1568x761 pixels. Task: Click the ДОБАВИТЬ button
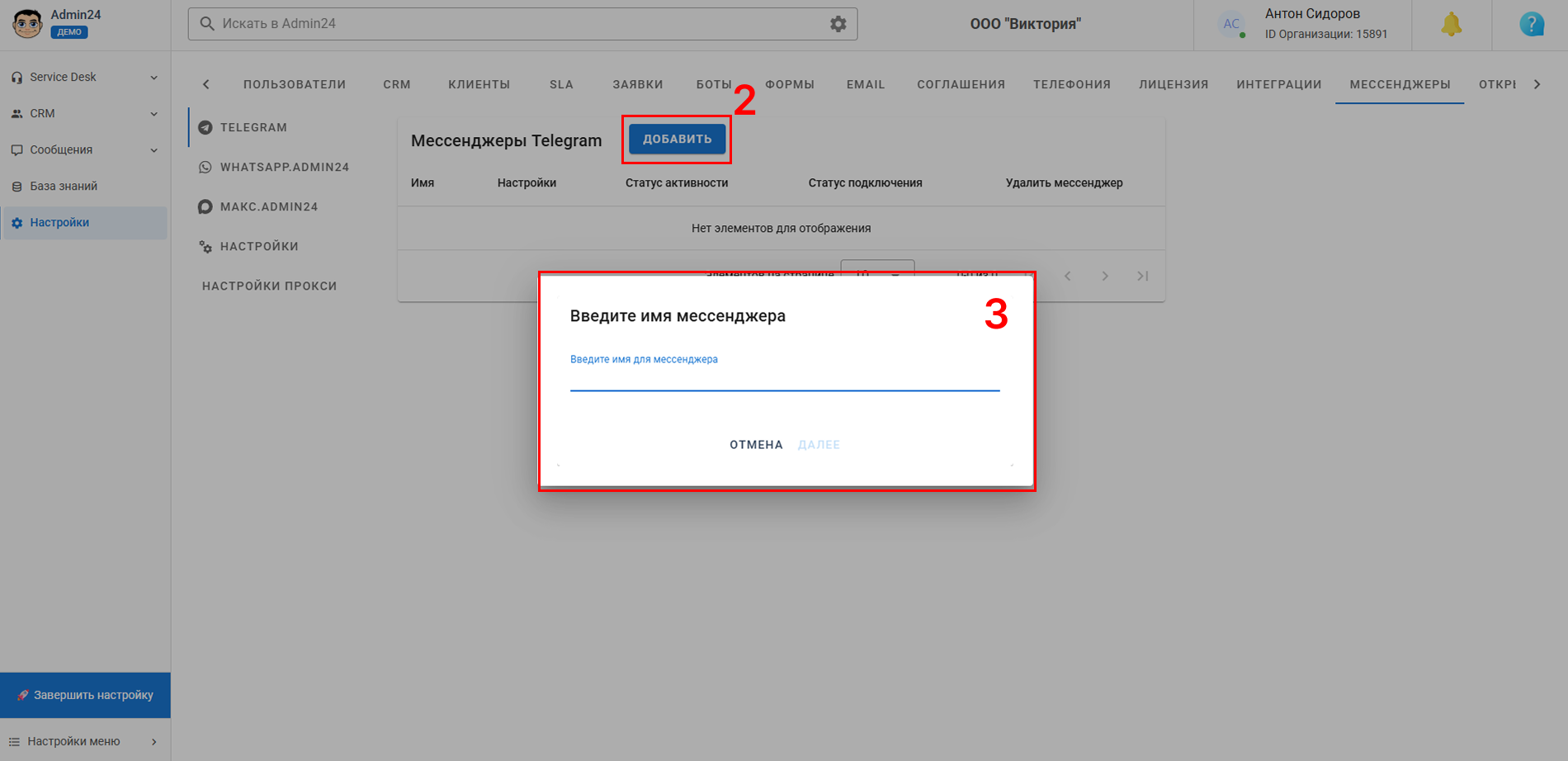point(678,139)
